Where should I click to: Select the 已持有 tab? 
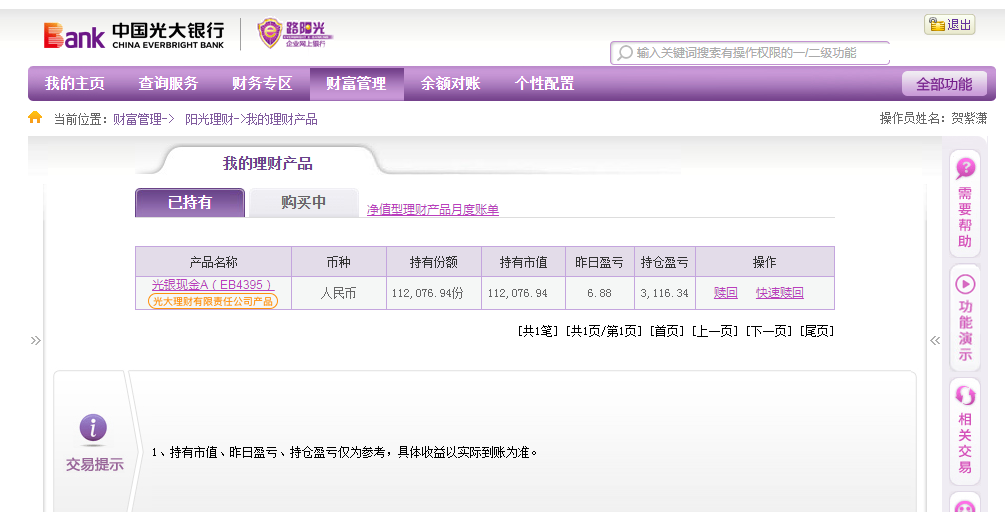coord(190,202)
